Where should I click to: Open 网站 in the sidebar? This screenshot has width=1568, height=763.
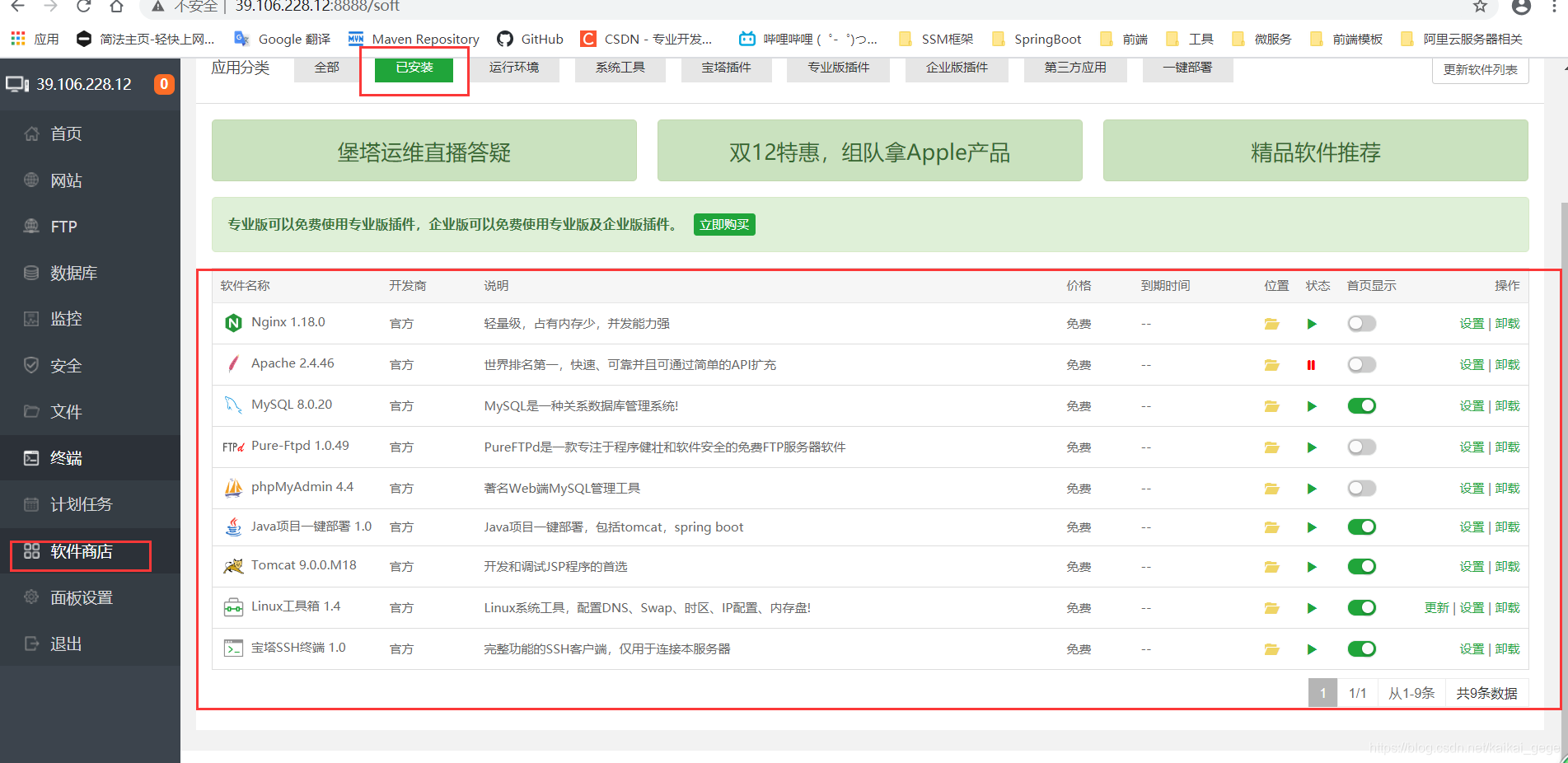90,180
